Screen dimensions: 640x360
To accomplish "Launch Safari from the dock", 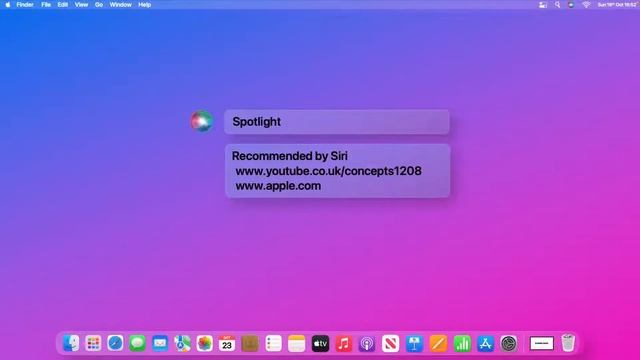I will [x=115, y=343].
